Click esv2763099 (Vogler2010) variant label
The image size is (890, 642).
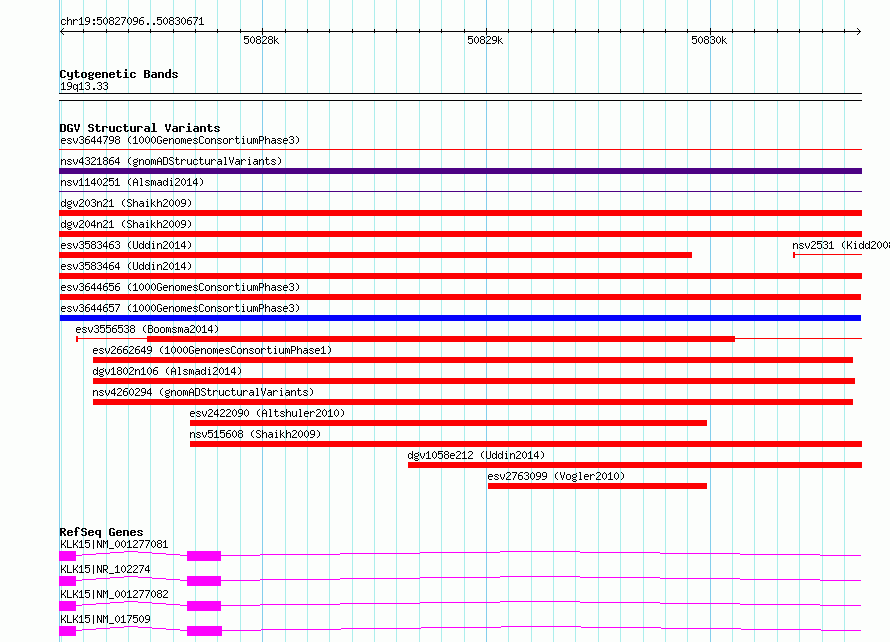click(556, 476)
